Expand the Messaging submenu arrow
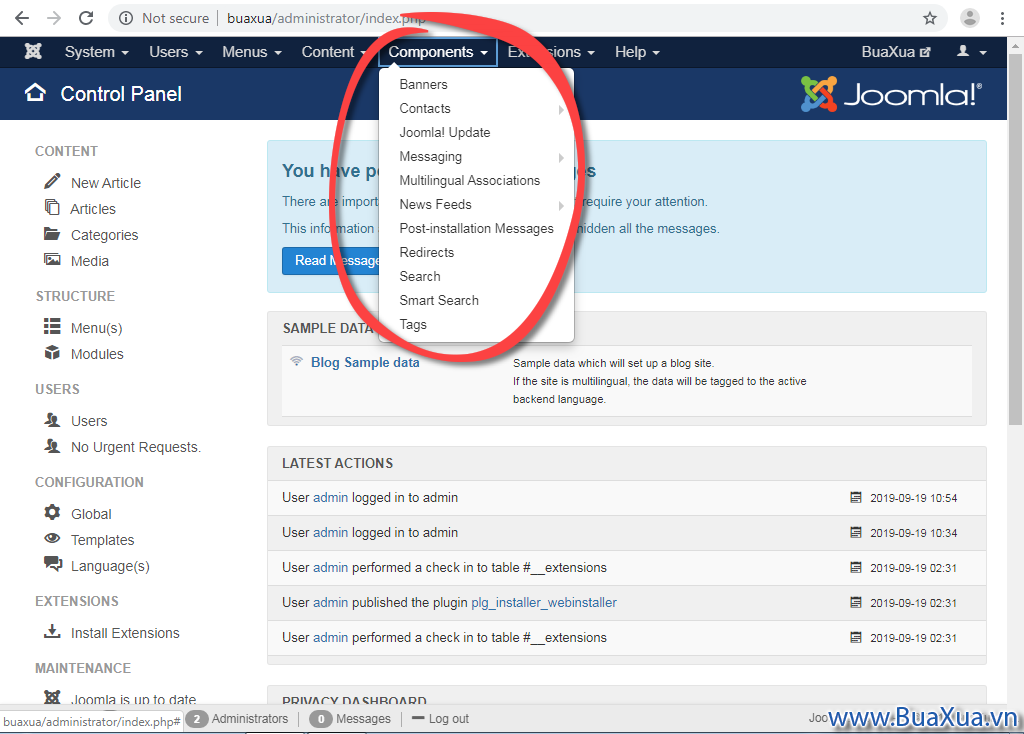1024x734 pixels. point(561,157)
